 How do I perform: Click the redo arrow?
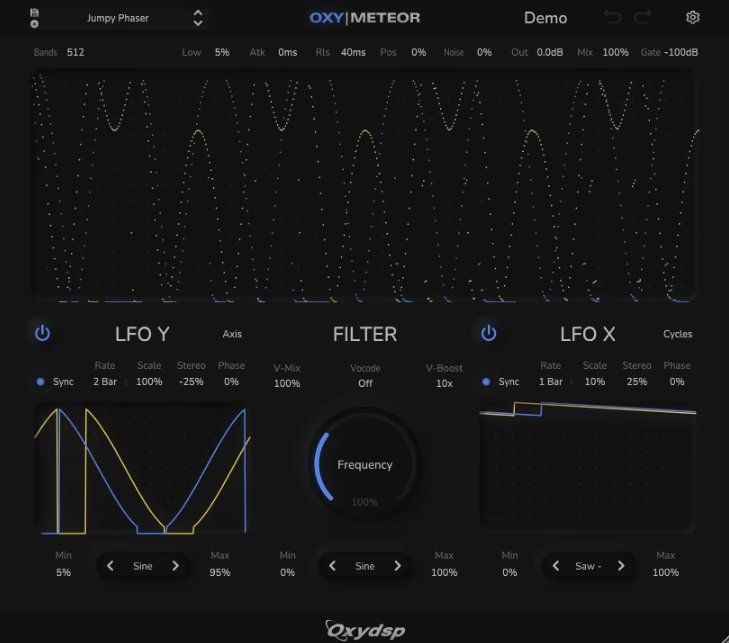[x=643, y=17]
